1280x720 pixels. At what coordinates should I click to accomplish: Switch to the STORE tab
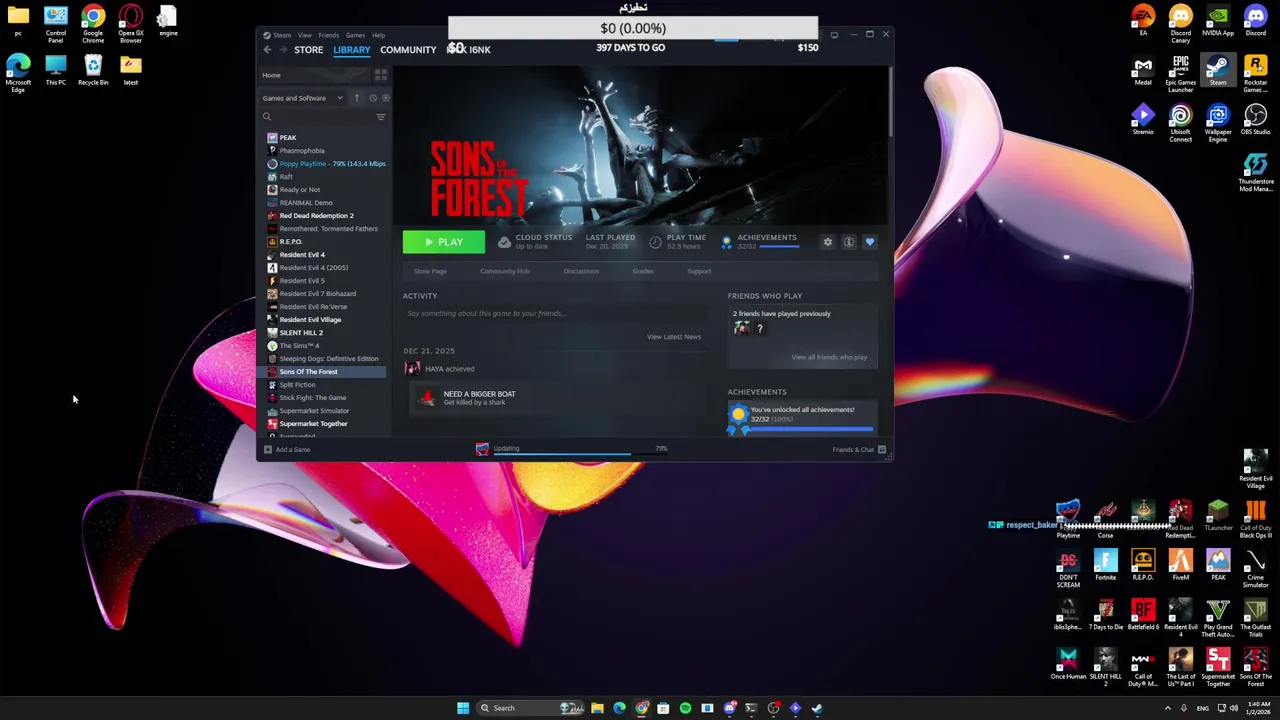click(308, 50)
